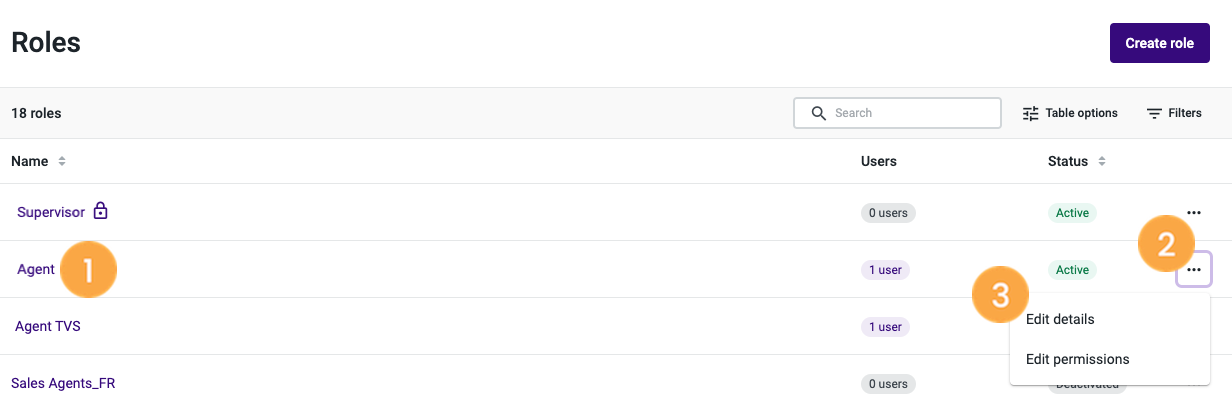Focus the Search roles input field

click(x=897, y=113)
